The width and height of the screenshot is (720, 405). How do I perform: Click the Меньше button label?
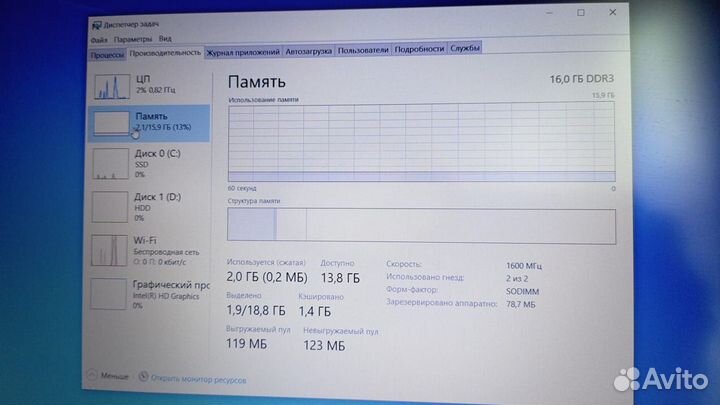[114, 376]
